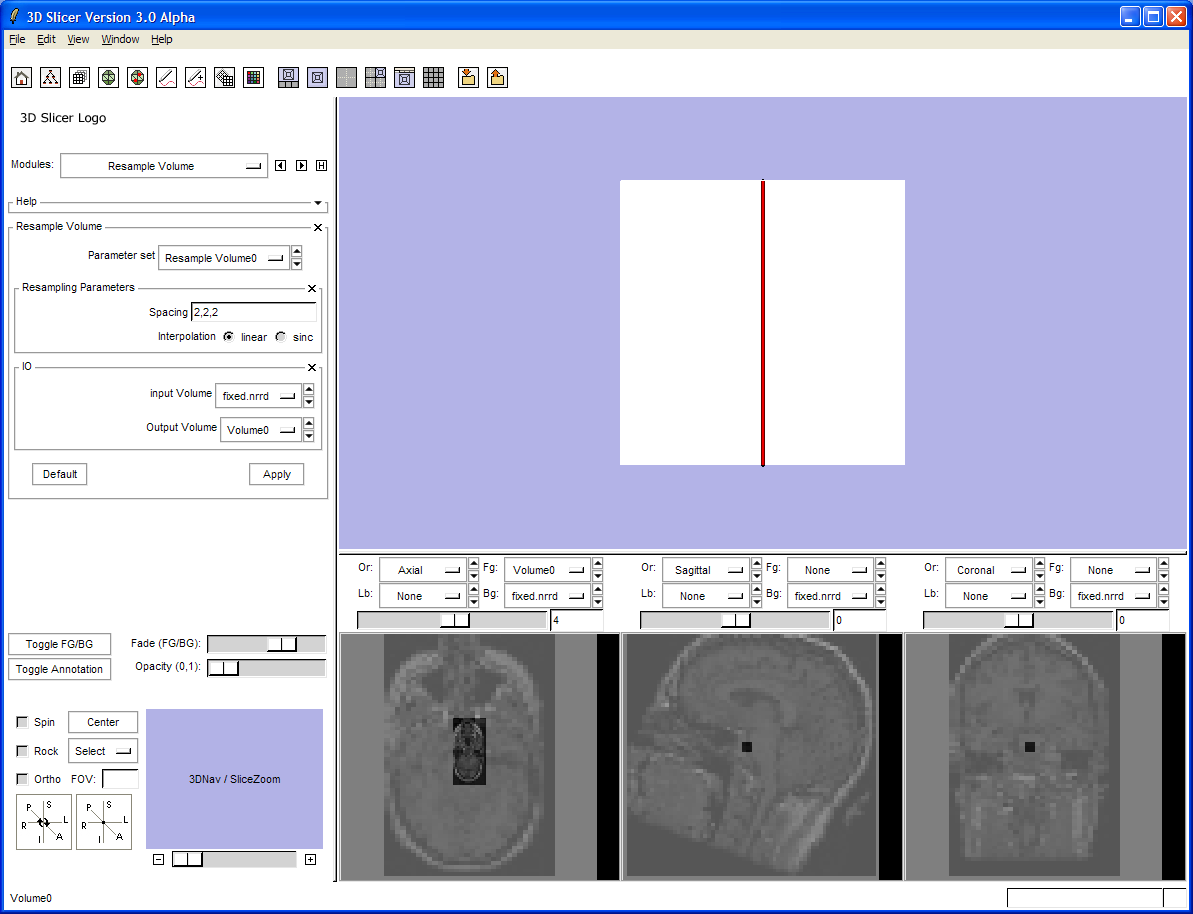Image resolution: width=1193 pixels, height=914 pixels.
Task: Switch to the four-up layout icon
Action: coord(375,78)
